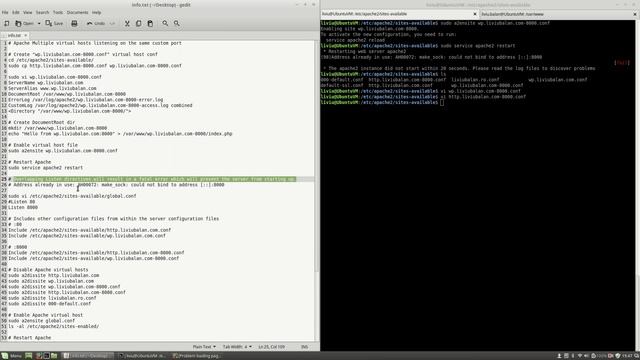Click the Cut scissors icon
The height and width of the screenshot is (360, 640).
click(x=127, y=24)
